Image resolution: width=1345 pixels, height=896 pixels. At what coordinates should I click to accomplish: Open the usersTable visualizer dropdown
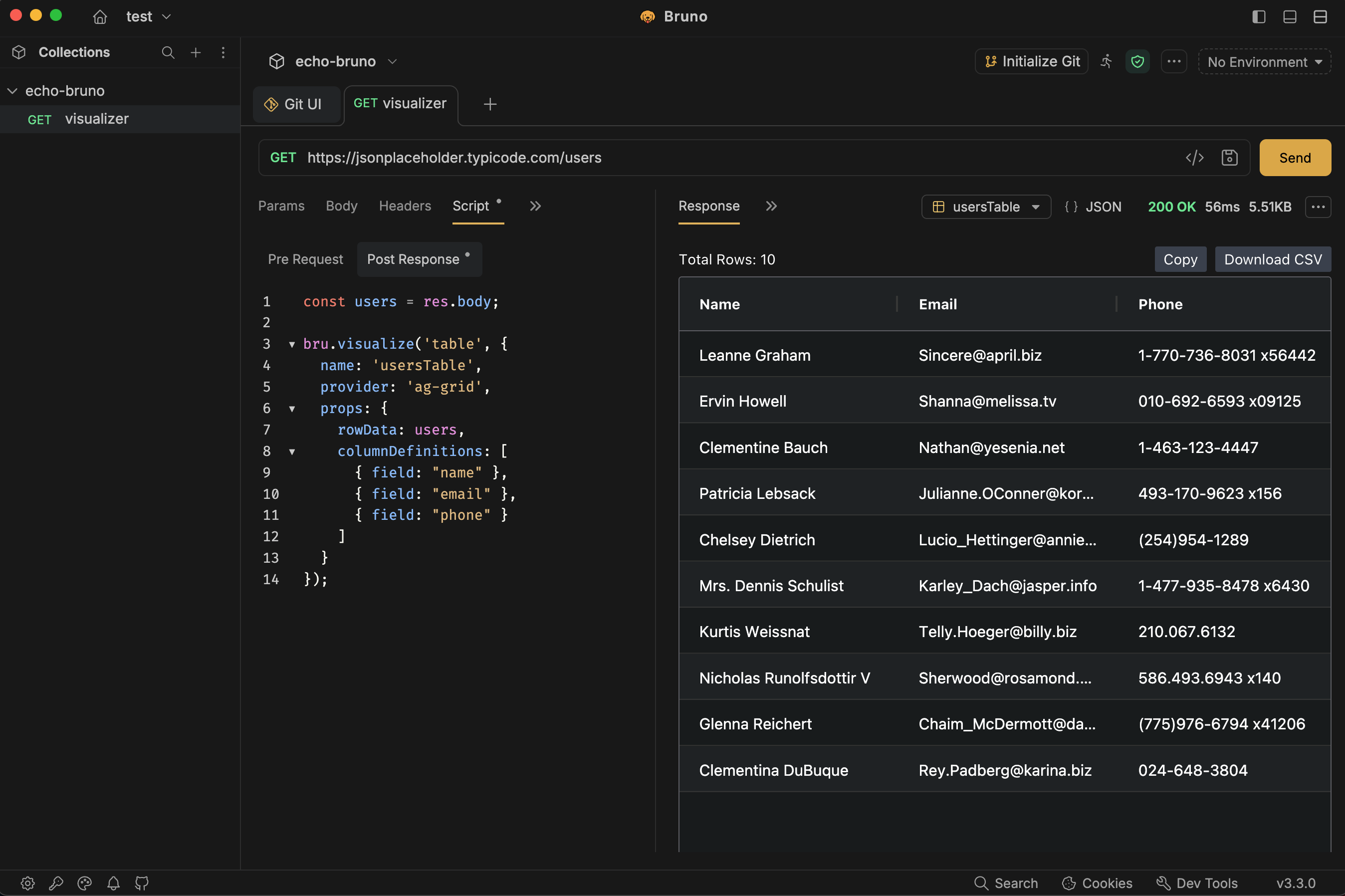click(x=986, y=207)
